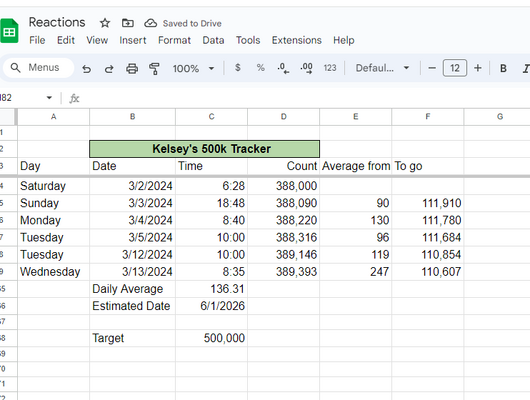Click the Menus search box
This screenshot has width=530, height=400.
tap(39, 68)
